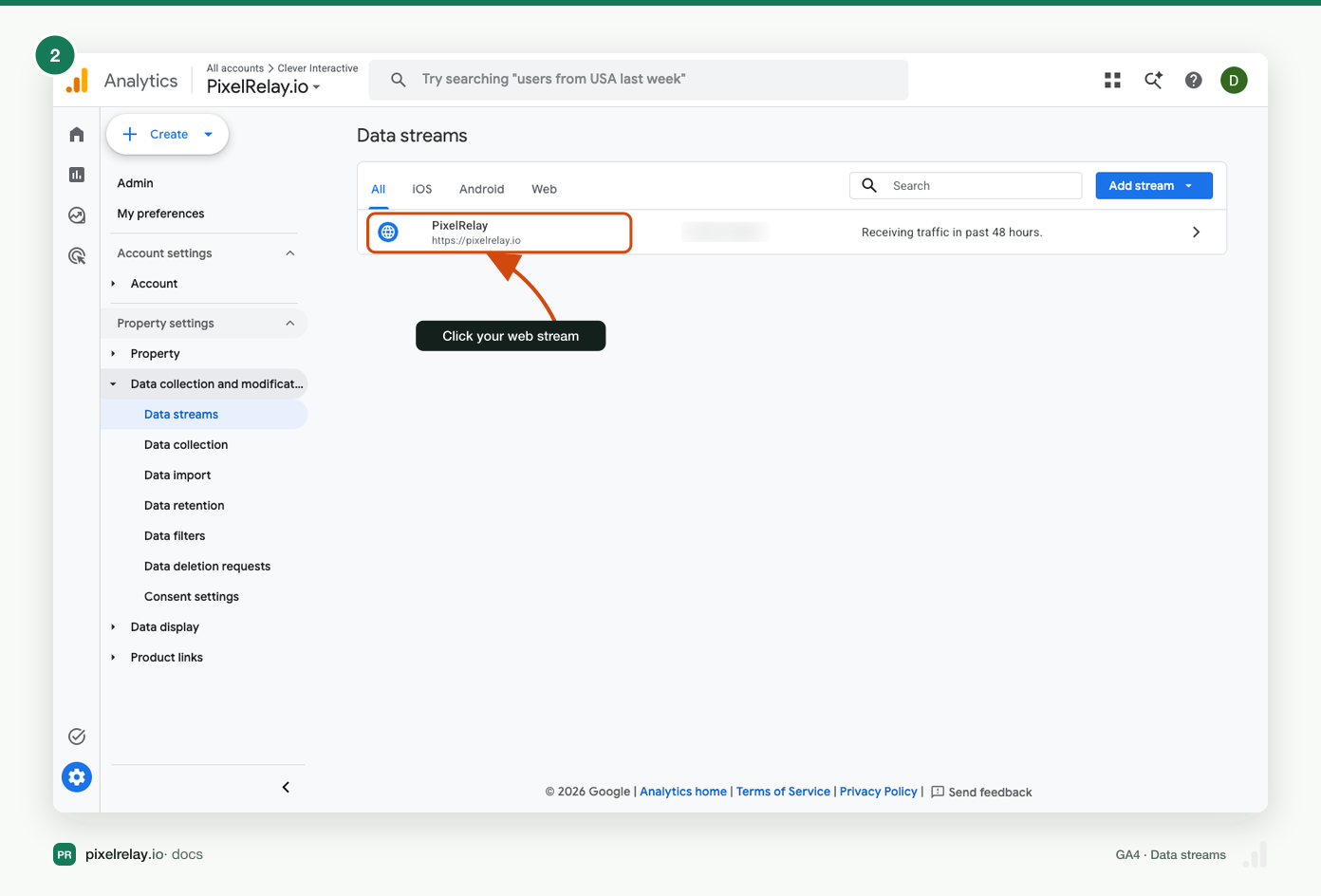Click the globe icon of PixelRelay stream
Screen dimensions: 1321x896
(x=388, y=232)
